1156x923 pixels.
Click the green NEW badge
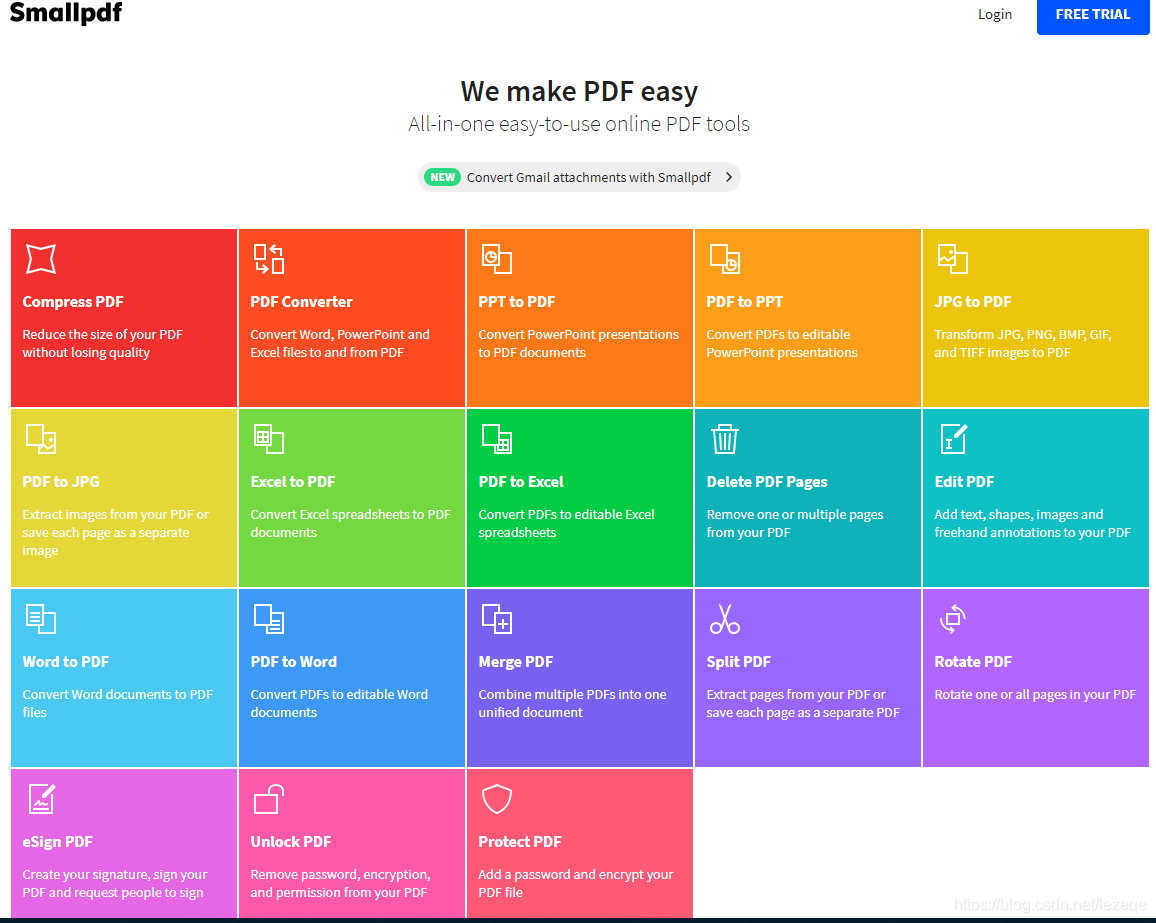click(x=442, y=177)
